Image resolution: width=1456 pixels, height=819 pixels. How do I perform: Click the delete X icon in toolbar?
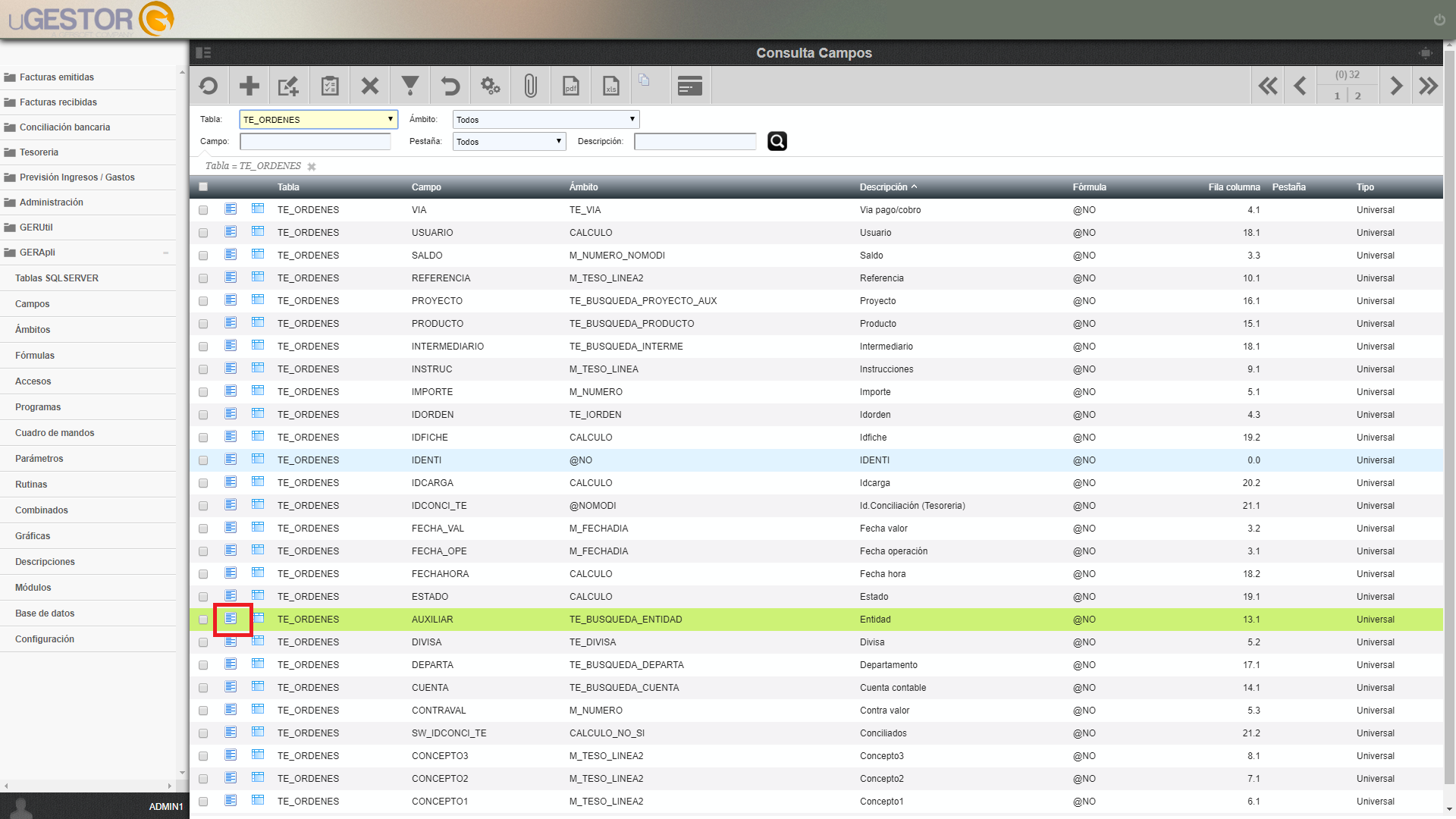(370, 86)
